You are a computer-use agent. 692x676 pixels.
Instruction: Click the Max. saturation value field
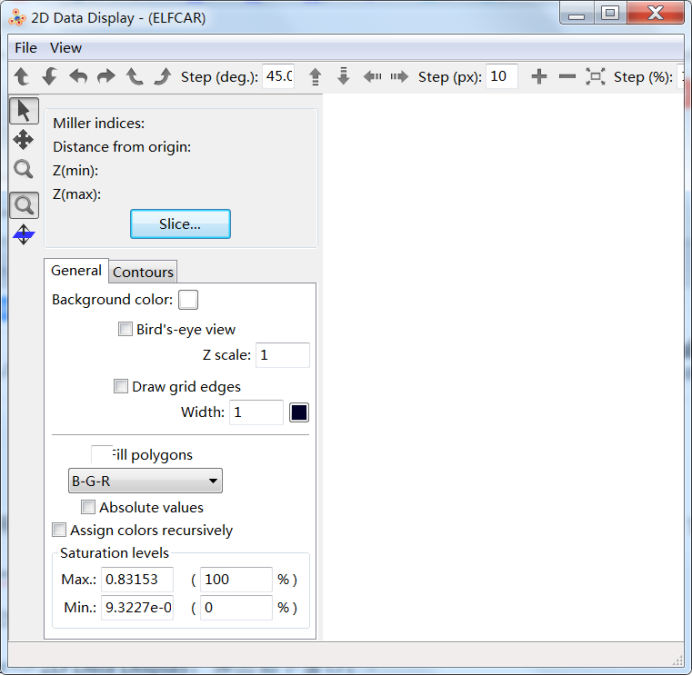[137, 579]
